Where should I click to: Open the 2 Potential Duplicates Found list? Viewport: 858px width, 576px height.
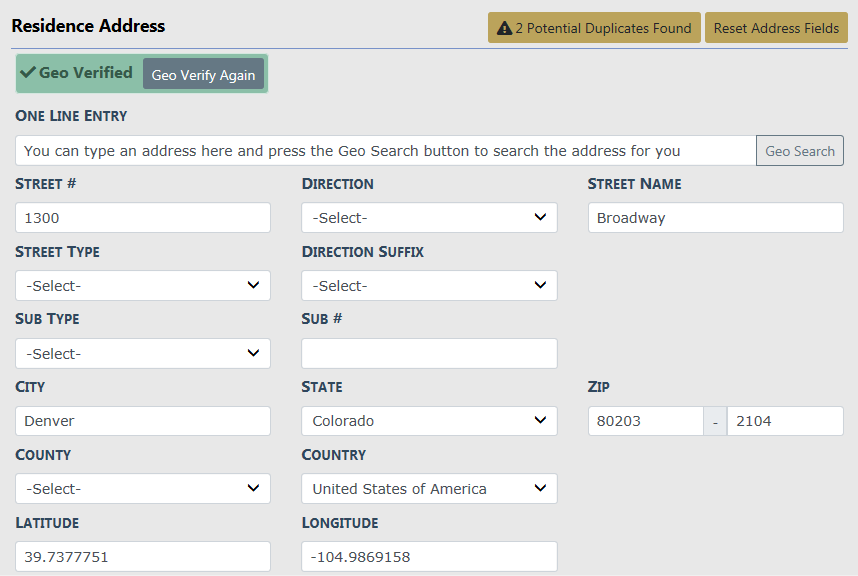pyautogui.click(x=594, y=28)
